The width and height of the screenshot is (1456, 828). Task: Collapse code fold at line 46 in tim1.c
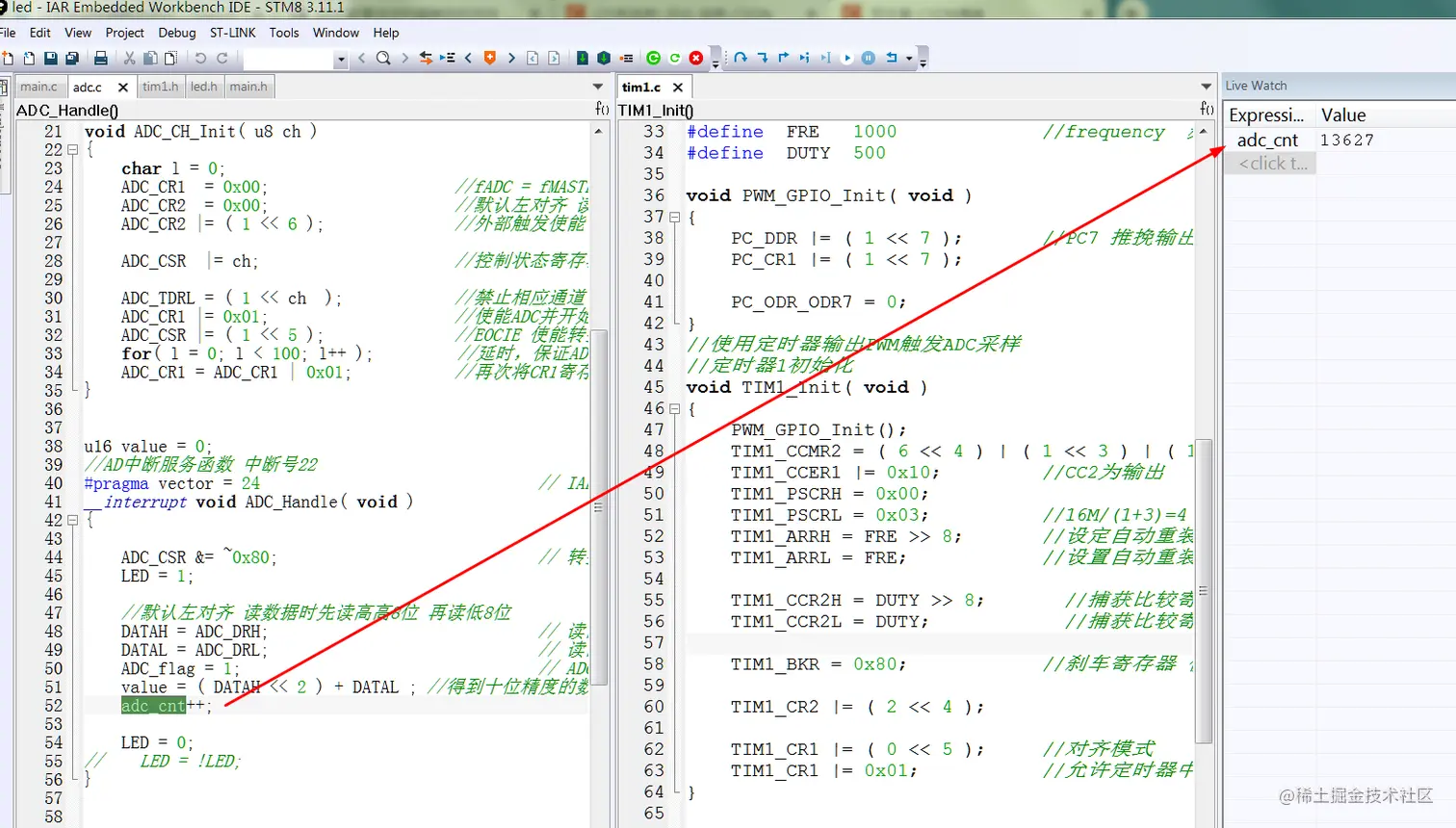pyautogui.click(x=674, y=408)
